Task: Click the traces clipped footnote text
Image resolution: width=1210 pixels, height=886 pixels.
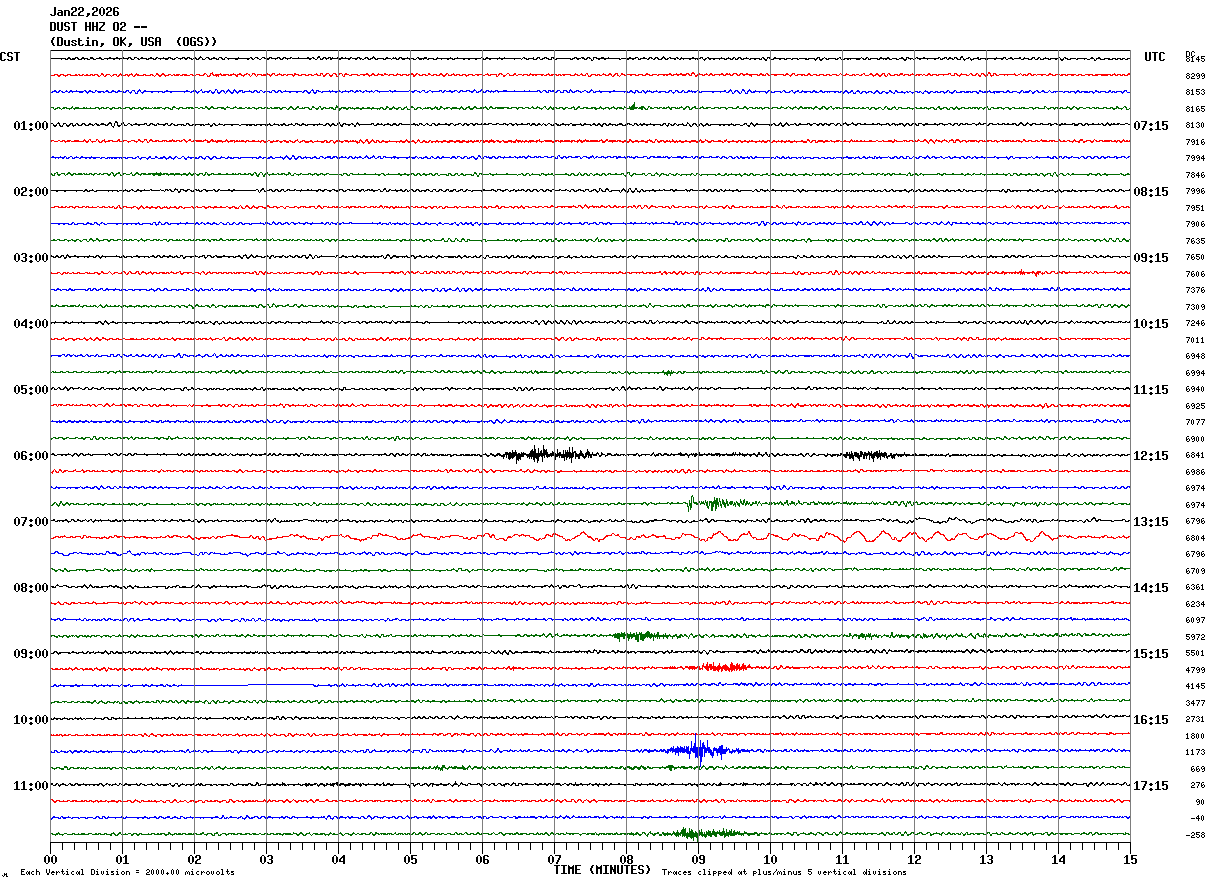Action: pyautogui.click(x=784, y=873)
